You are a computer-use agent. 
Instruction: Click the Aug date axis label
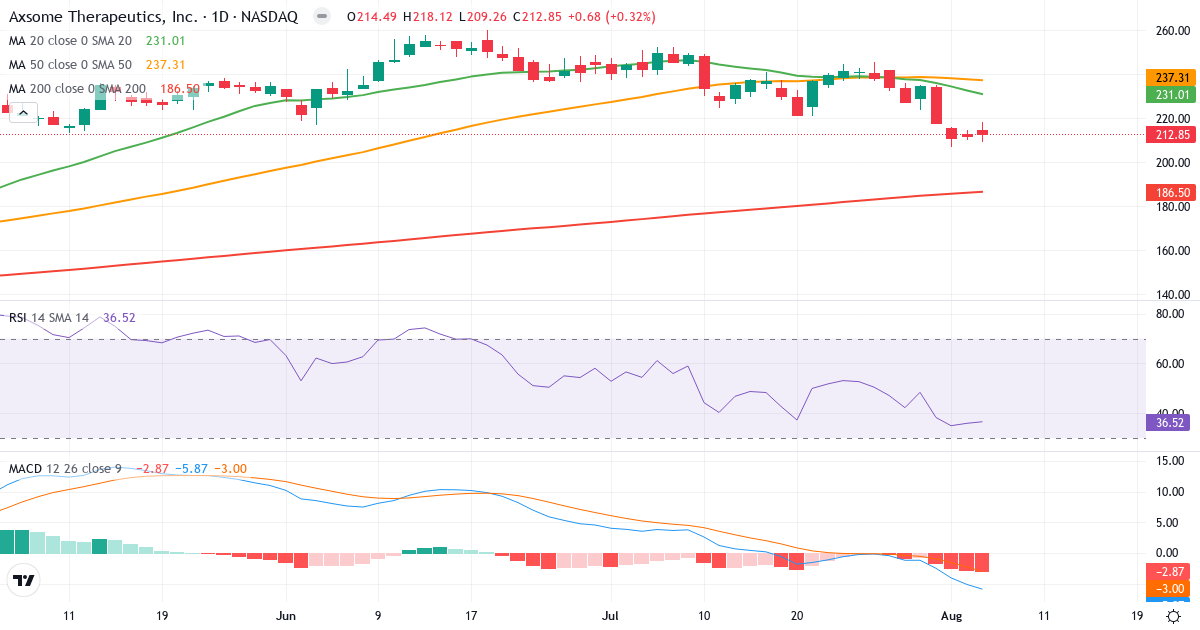951,617
